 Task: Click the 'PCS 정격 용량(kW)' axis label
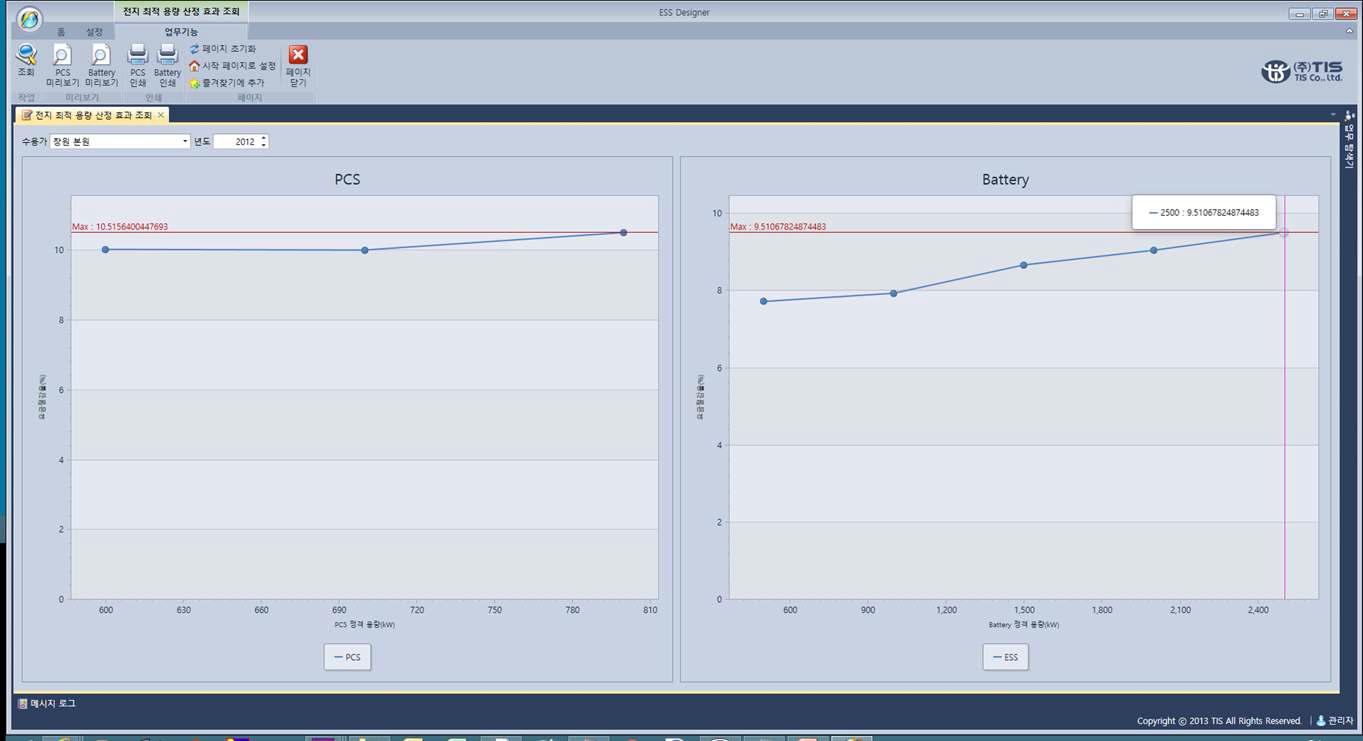click(x=365, y=624)
